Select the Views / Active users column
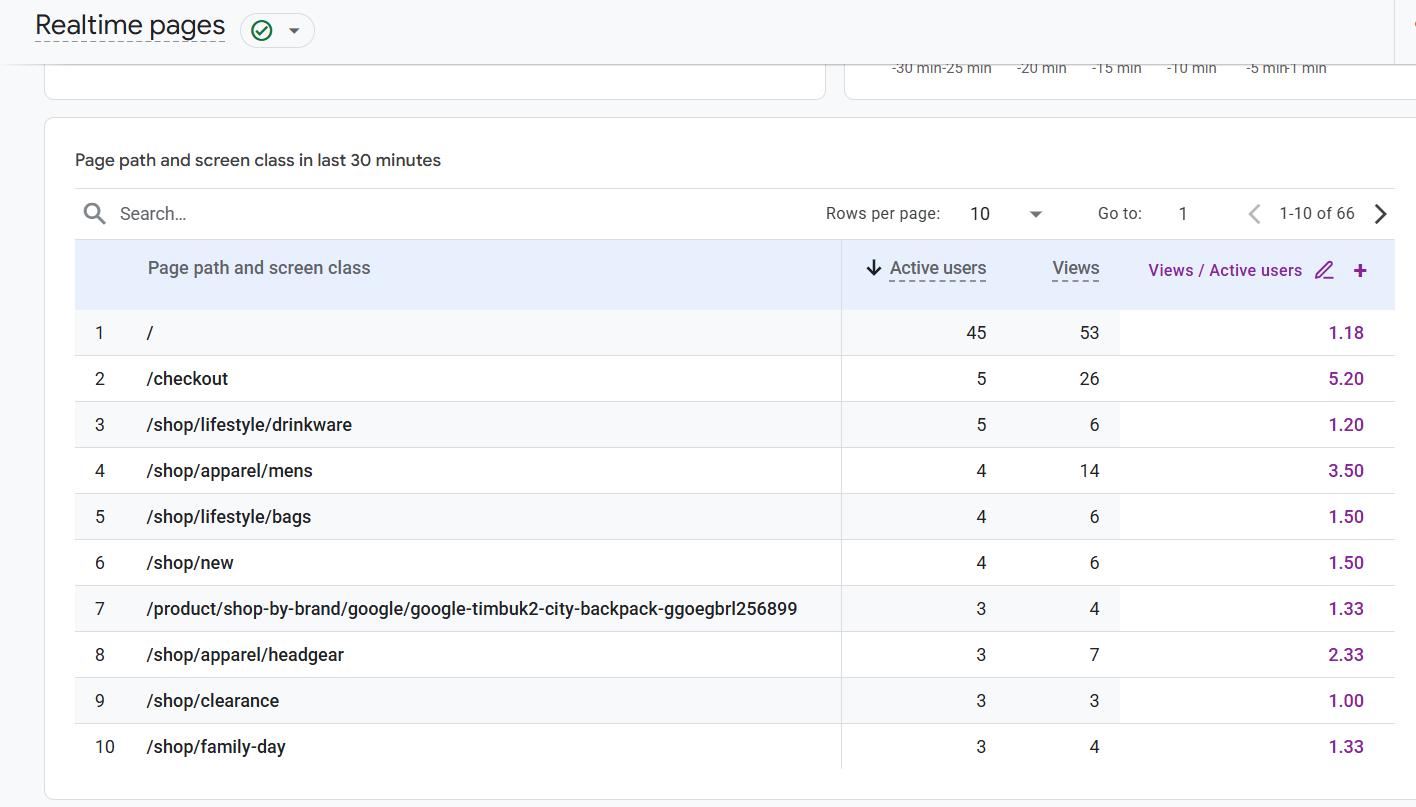 1225,270
